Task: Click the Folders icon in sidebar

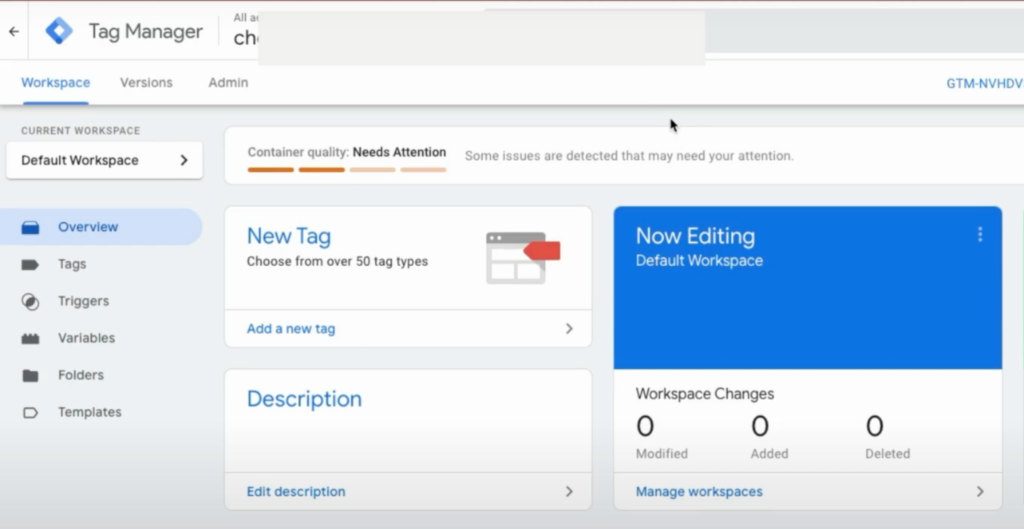Action: pyautogui.click(x=30, y=376)
